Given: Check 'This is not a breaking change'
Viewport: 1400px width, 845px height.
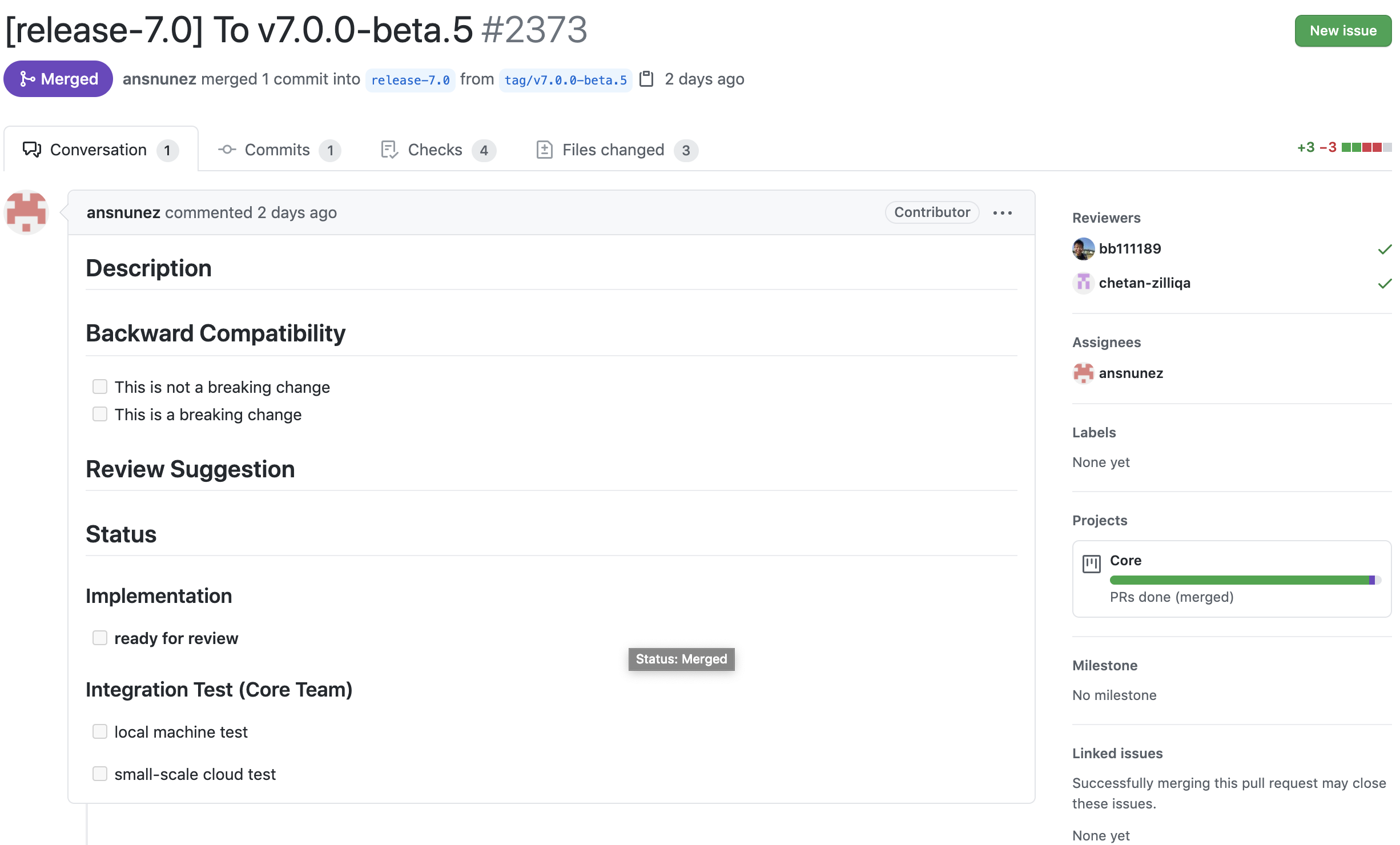Looking at the screenshot, I should [100, 387].
